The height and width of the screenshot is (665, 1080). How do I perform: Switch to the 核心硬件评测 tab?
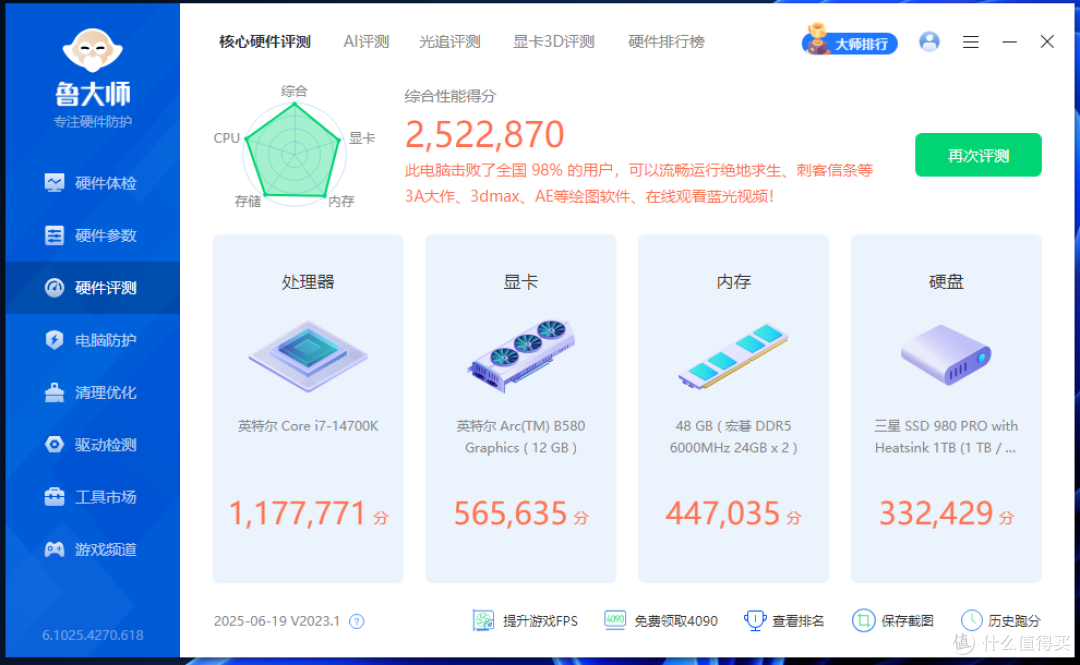coord(264,42)
